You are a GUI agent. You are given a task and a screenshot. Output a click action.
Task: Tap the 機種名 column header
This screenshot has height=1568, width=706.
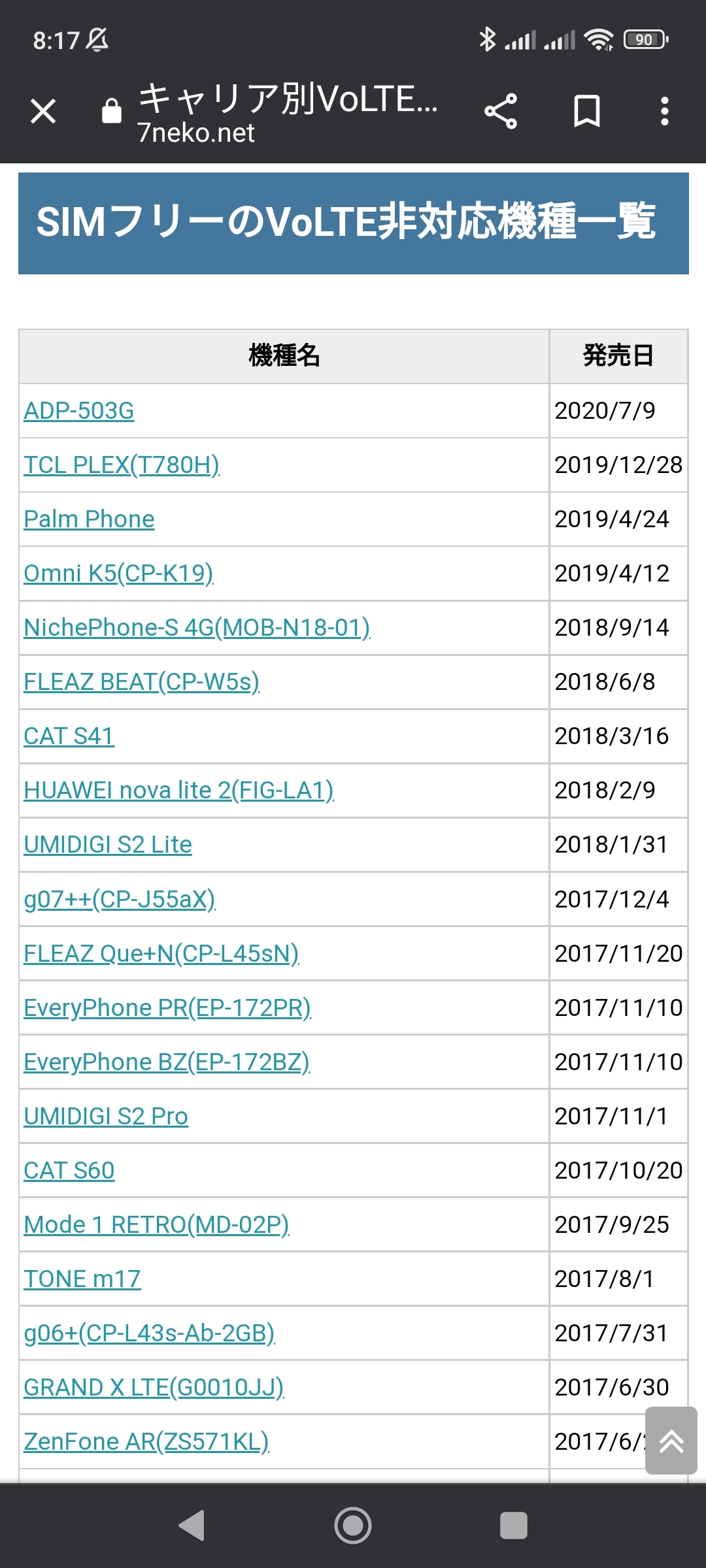point(284,356)
